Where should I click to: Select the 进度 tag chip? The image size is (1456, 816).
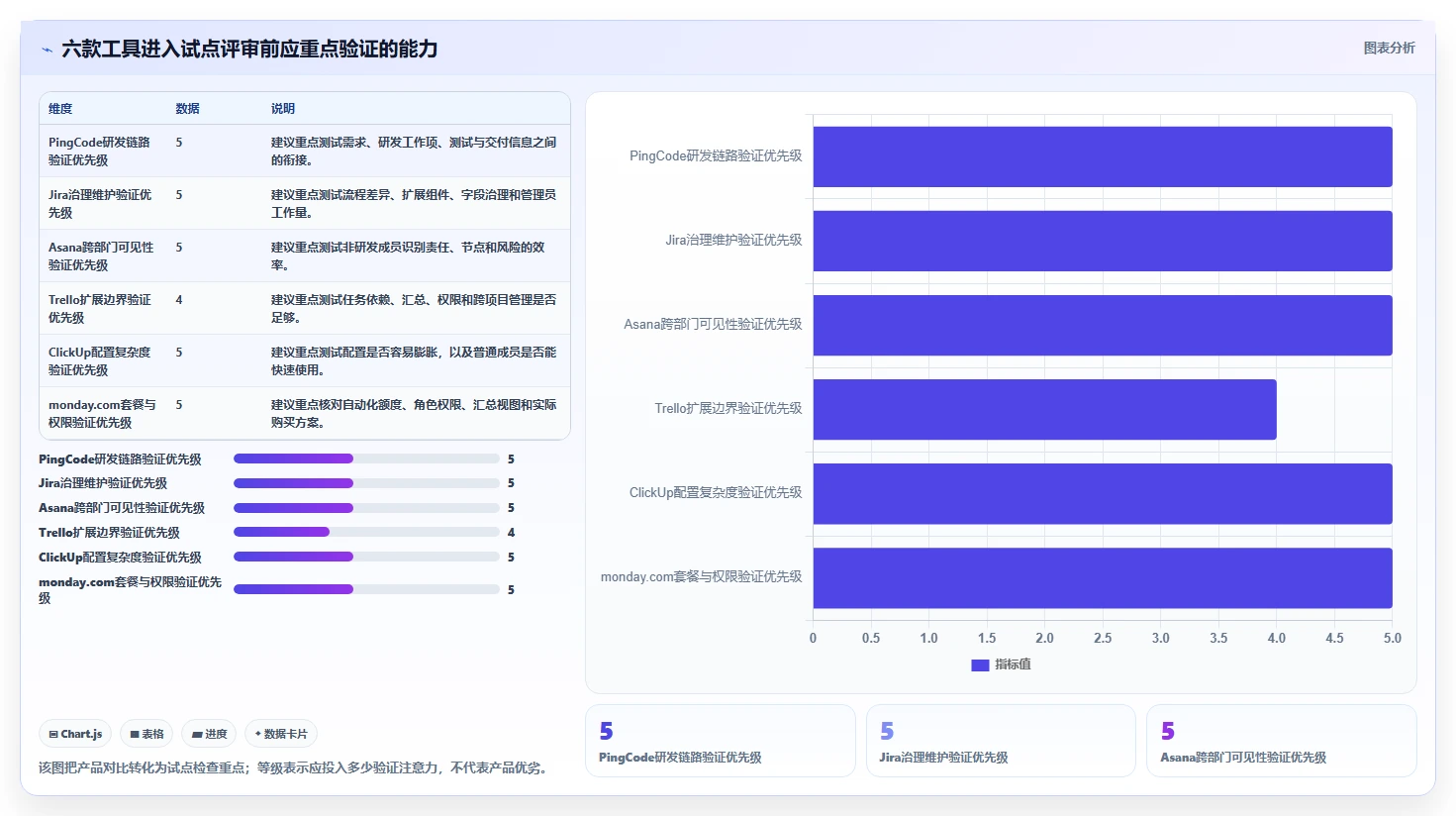209,734
